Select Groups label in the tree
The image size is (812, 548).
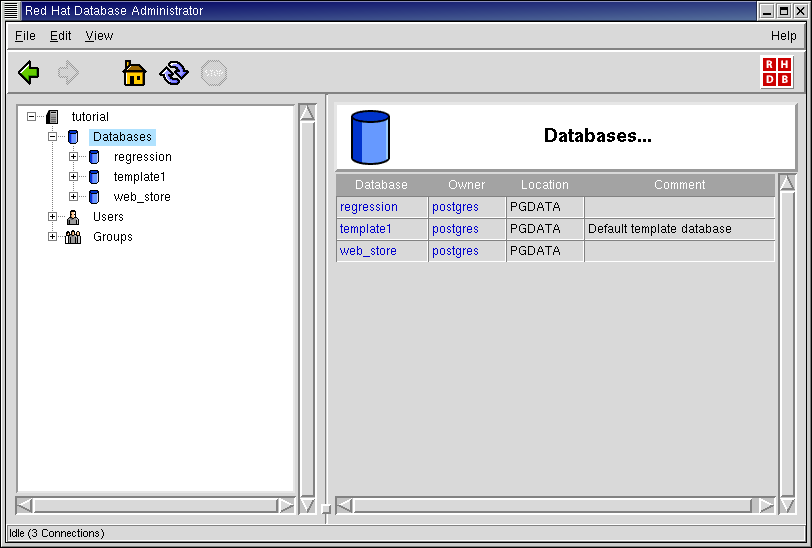(x=113, y=237)
